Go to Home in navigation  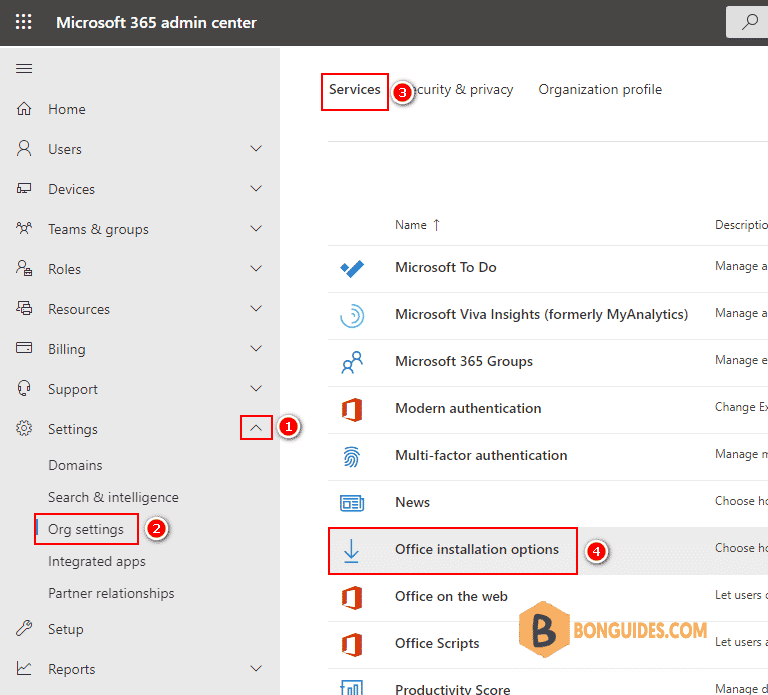click(67, 109)
